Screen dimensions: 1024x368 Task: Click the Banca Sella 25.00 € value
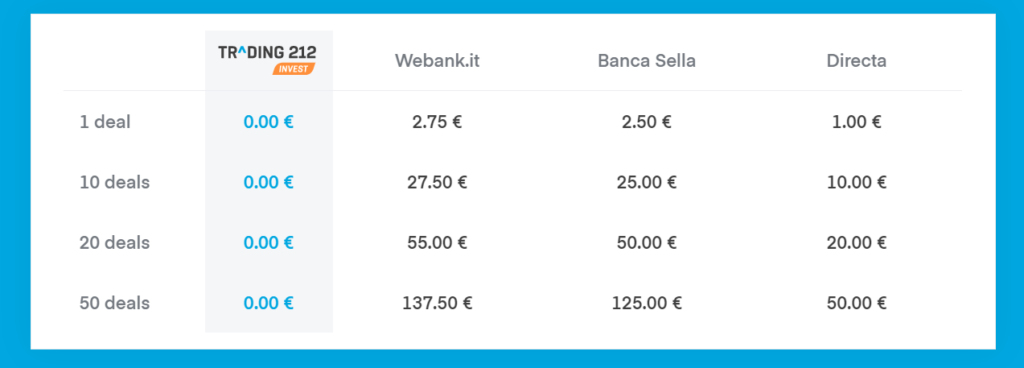[x=647, y=182]
